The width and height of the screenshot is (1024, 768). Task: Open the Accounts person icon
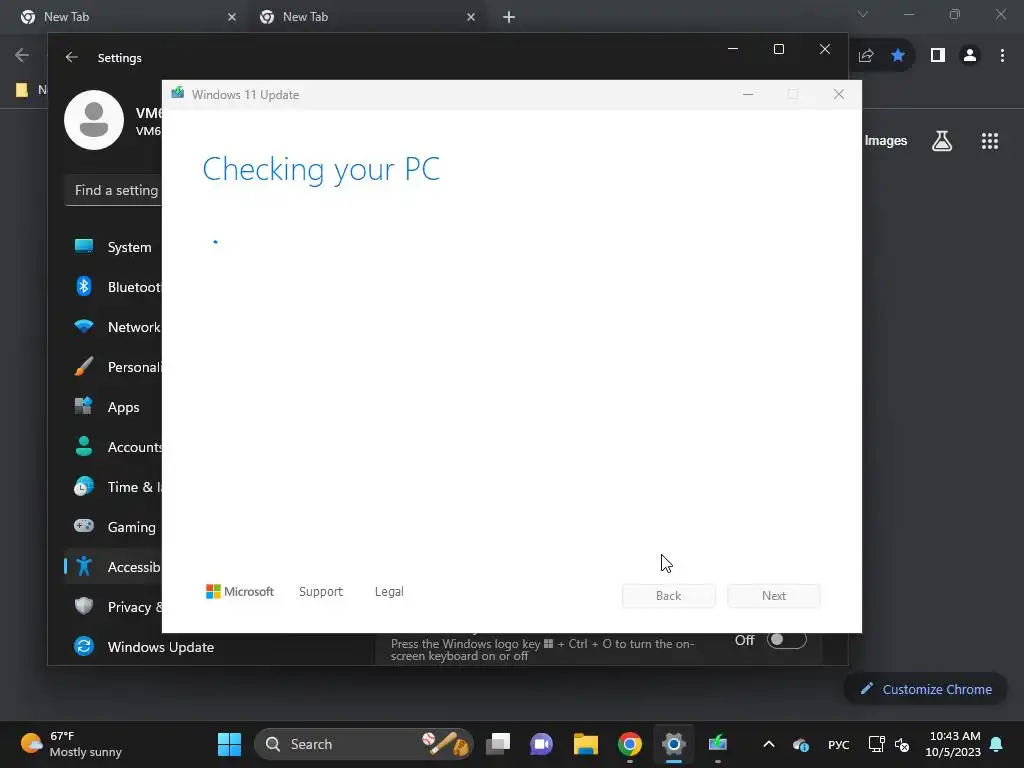pos(84,446)
